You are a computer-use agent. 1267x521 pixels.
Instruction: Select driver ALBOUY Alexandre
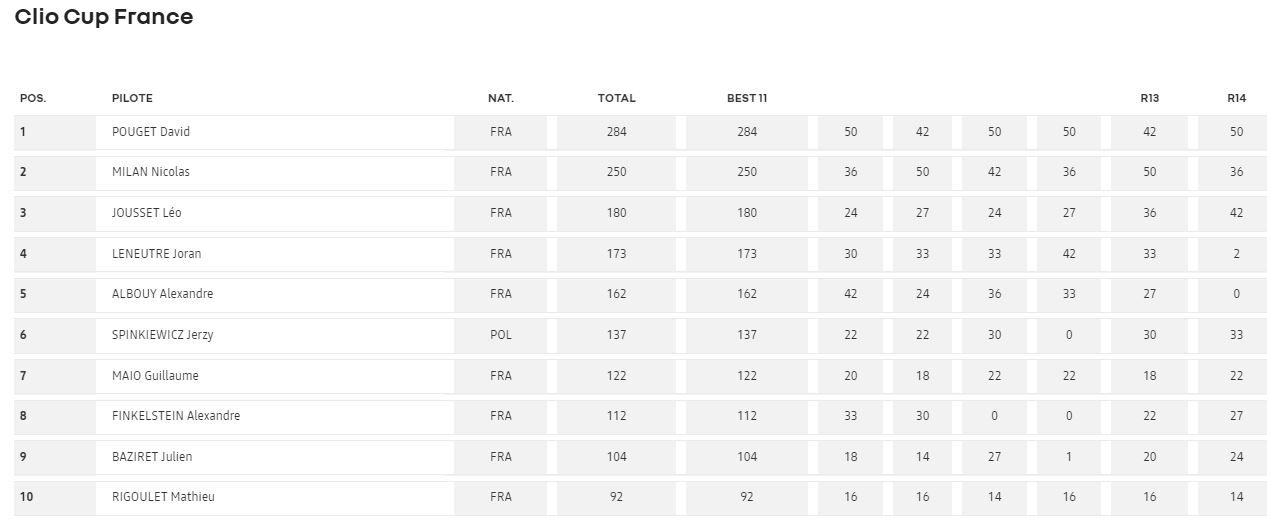[163, 294]
